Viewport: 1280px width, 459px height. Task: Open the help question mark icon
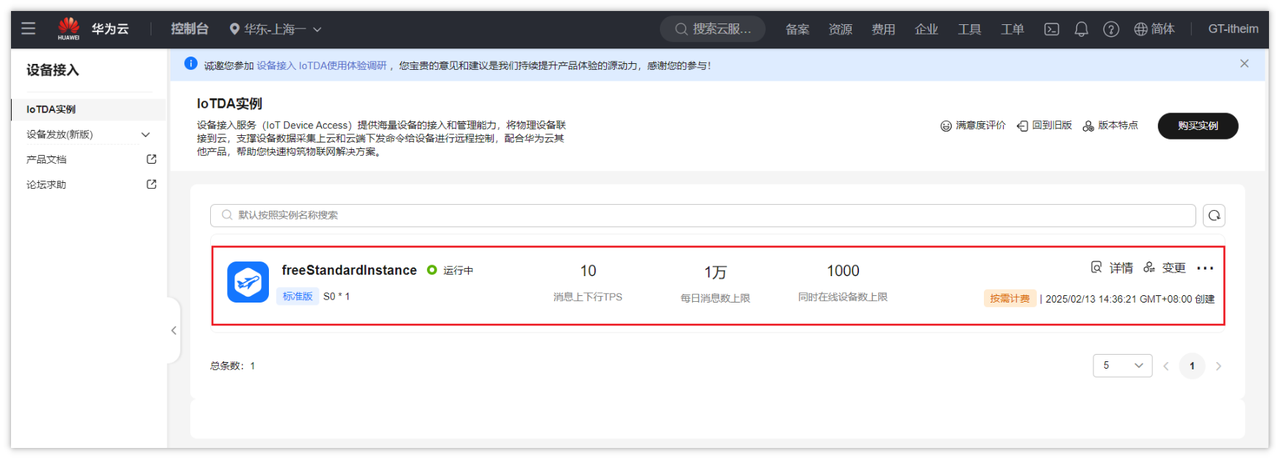pos(1111,29)
